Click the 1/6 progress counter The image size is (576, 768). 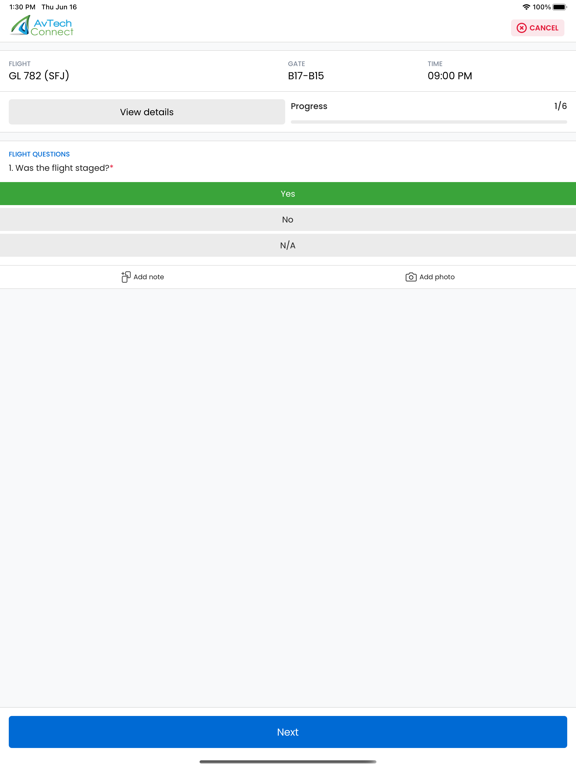click(x=560, y=106)
